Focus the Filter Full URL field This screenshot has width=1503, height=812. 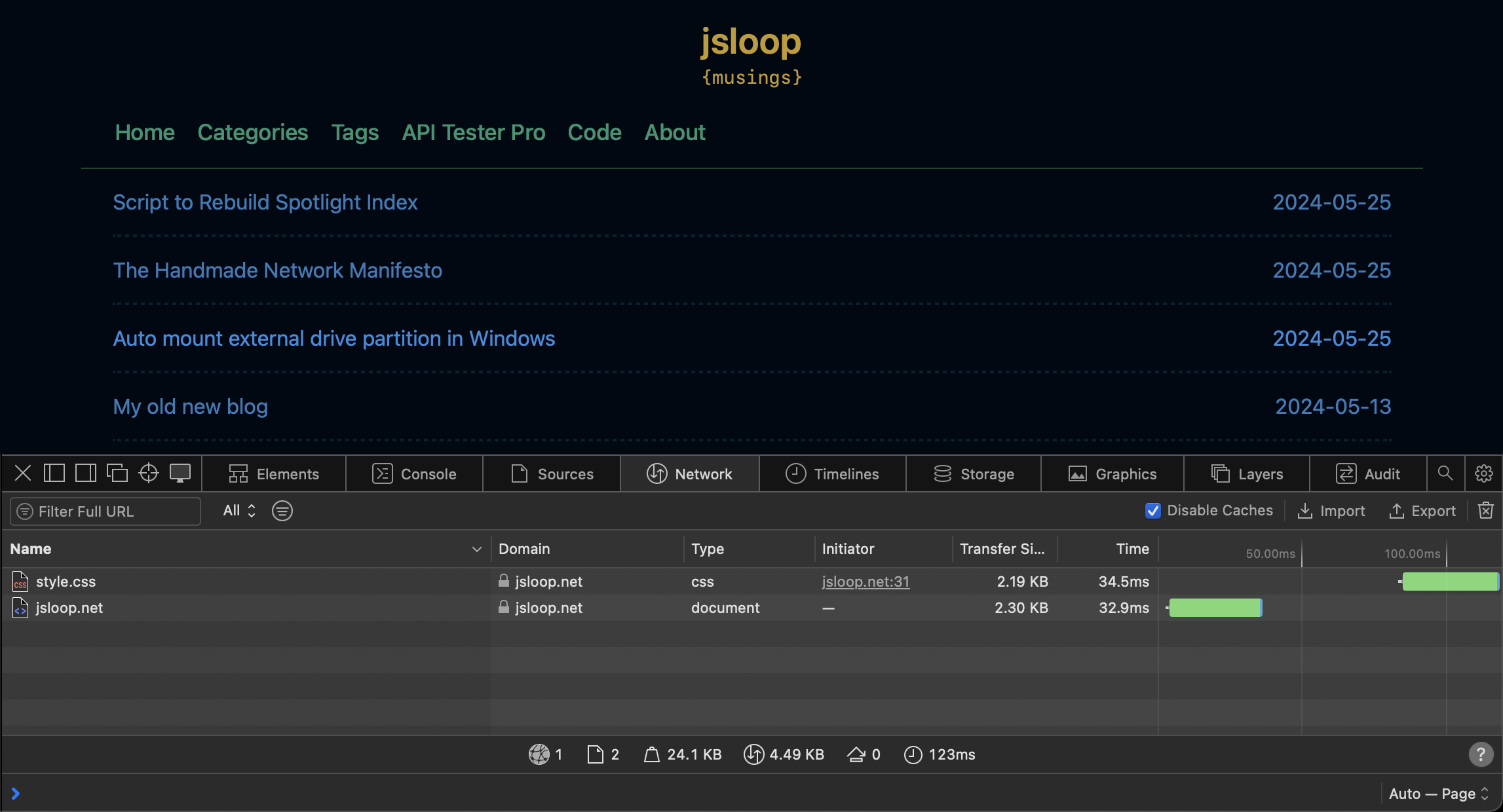(111, 511)
